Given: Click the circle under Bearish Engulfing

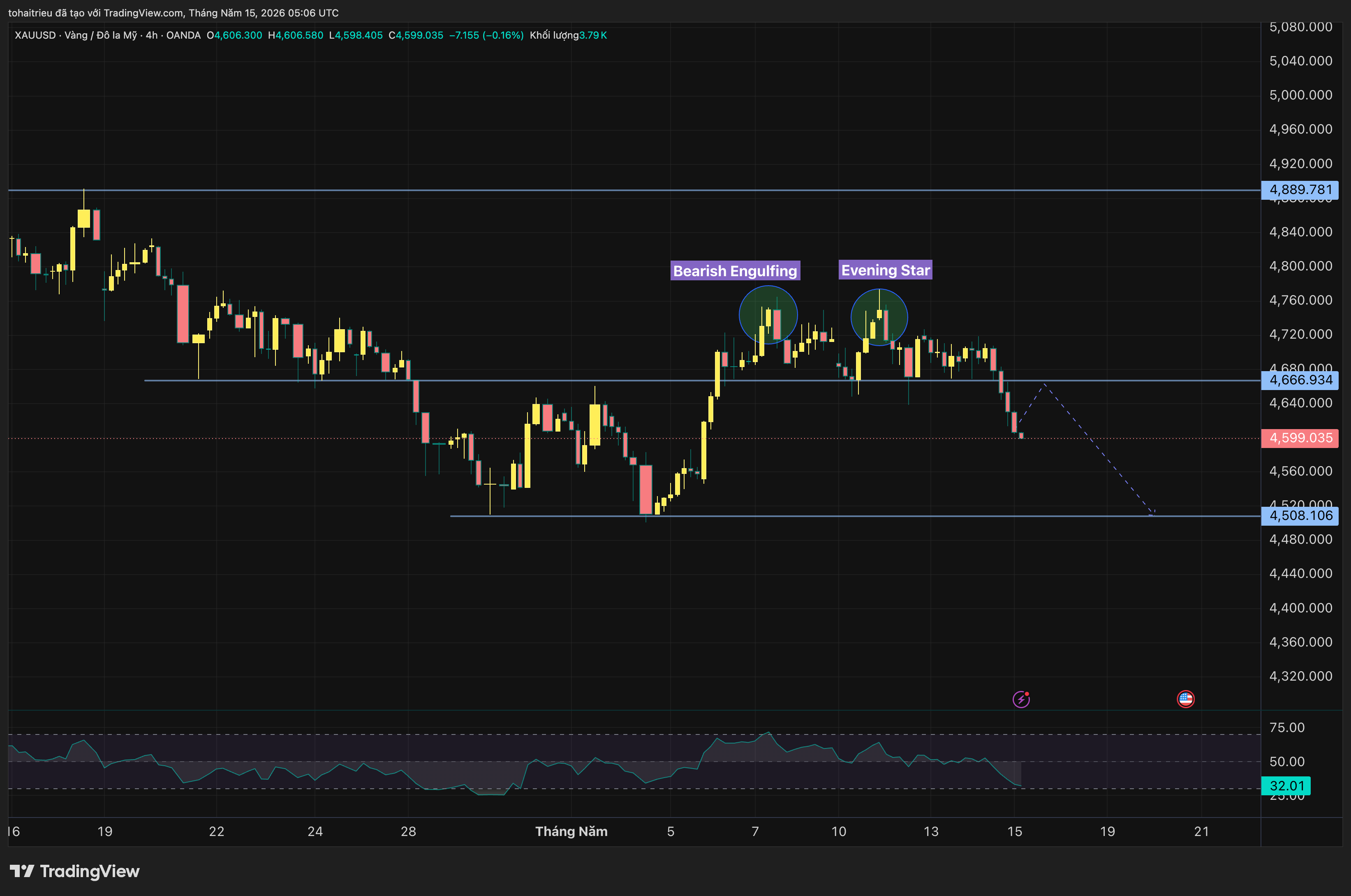Looking at the screenshot, I should point(768,315).
